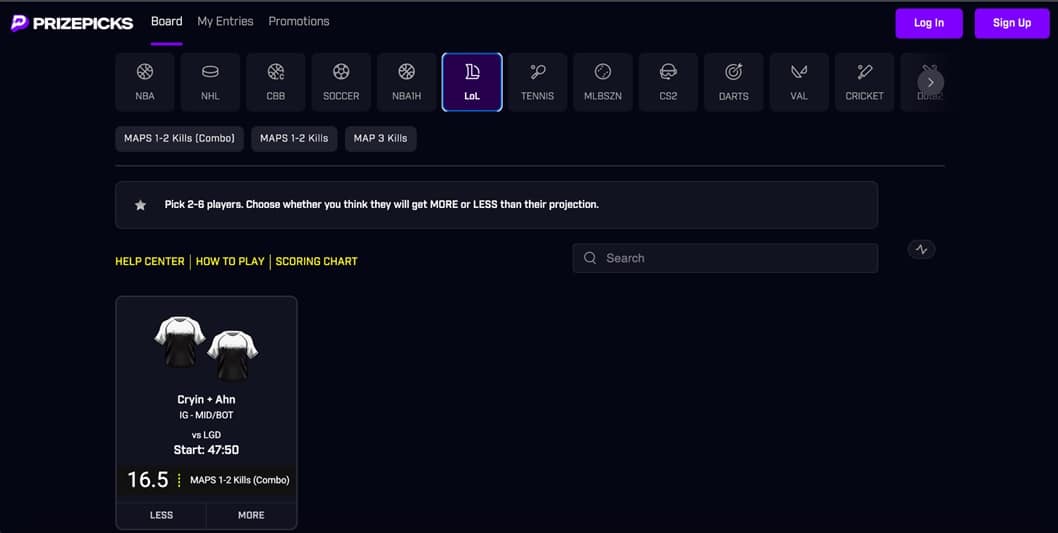Pick MORE for Cryin + Ahn
The height and width of the screenshot is (533, 1058).
(251, 515)
